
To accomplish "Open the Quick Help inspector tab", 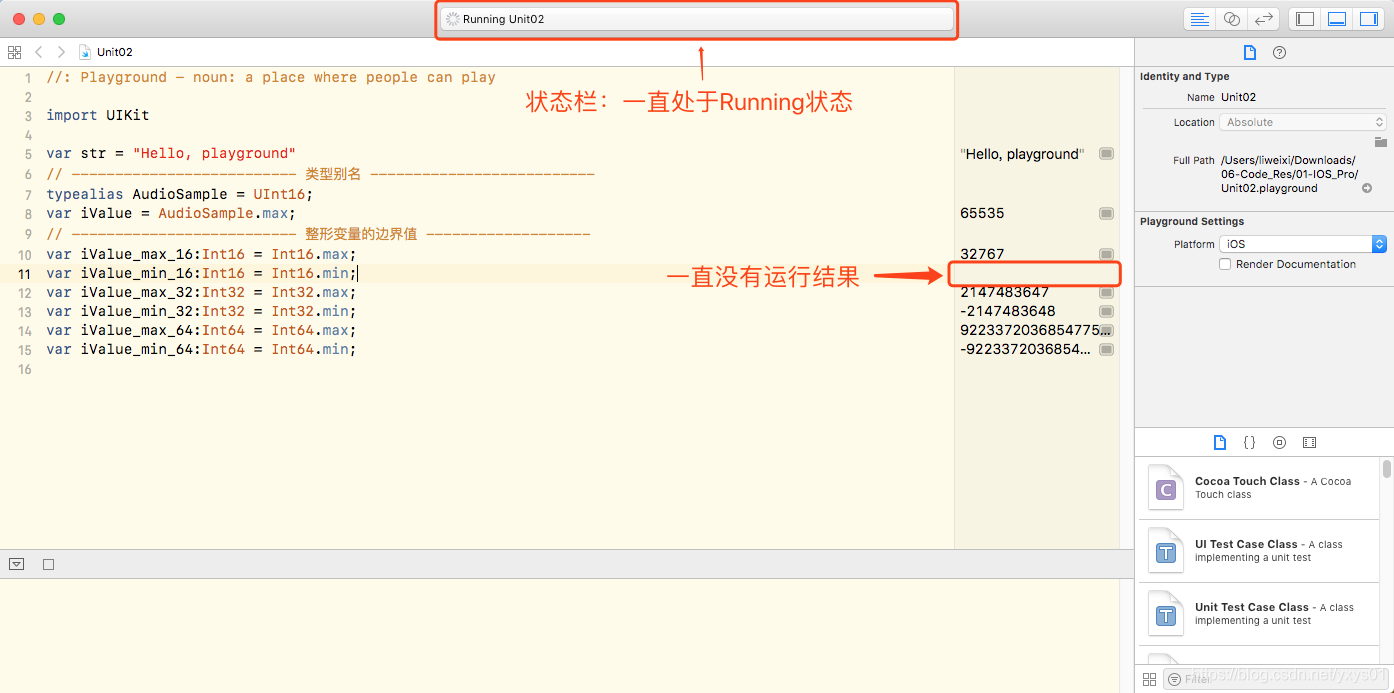I will [x=1279, y=52].
